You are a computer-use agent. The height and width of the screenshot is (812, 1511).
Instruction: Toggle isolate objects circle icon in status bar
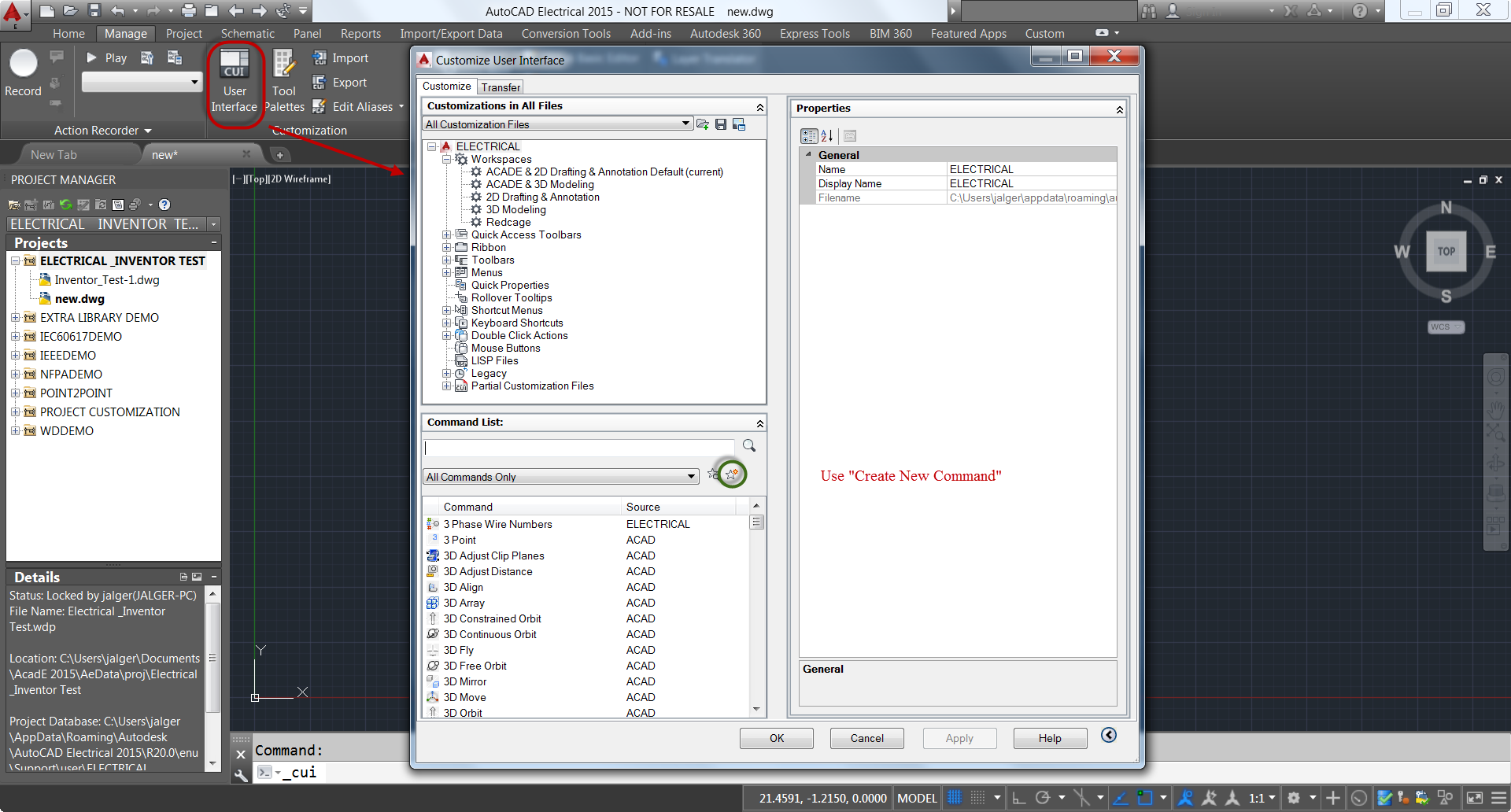click(x=1358, y=798)
